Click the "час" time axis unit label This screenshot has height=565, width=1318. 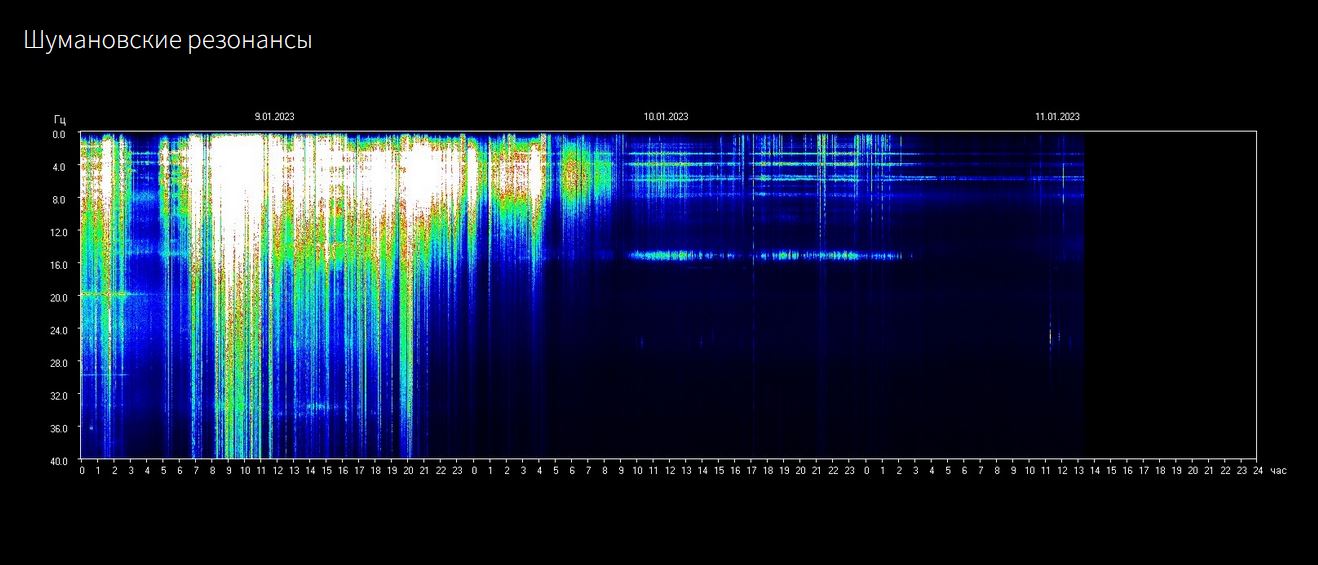coord(1278,470)
